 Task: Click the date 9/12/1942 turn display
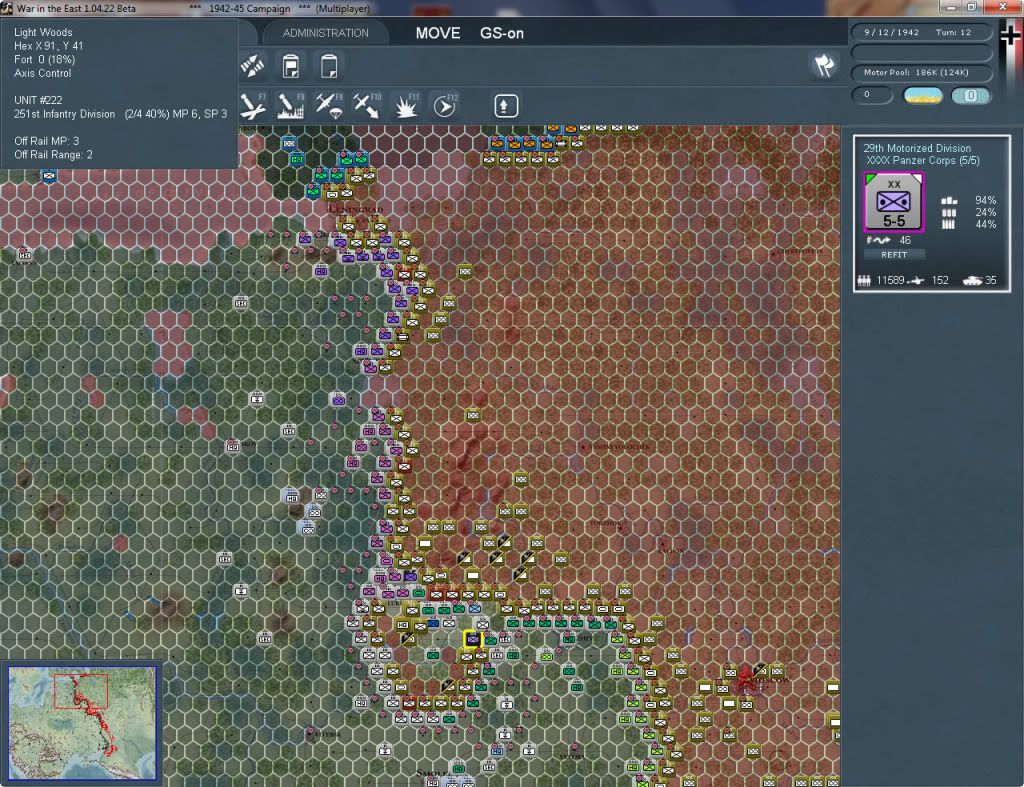pyautogui.click(x=921, y=32)
